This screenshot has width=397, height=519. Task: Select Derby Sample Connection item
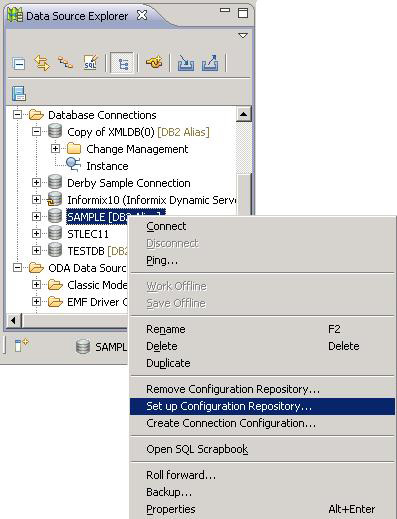129,183
